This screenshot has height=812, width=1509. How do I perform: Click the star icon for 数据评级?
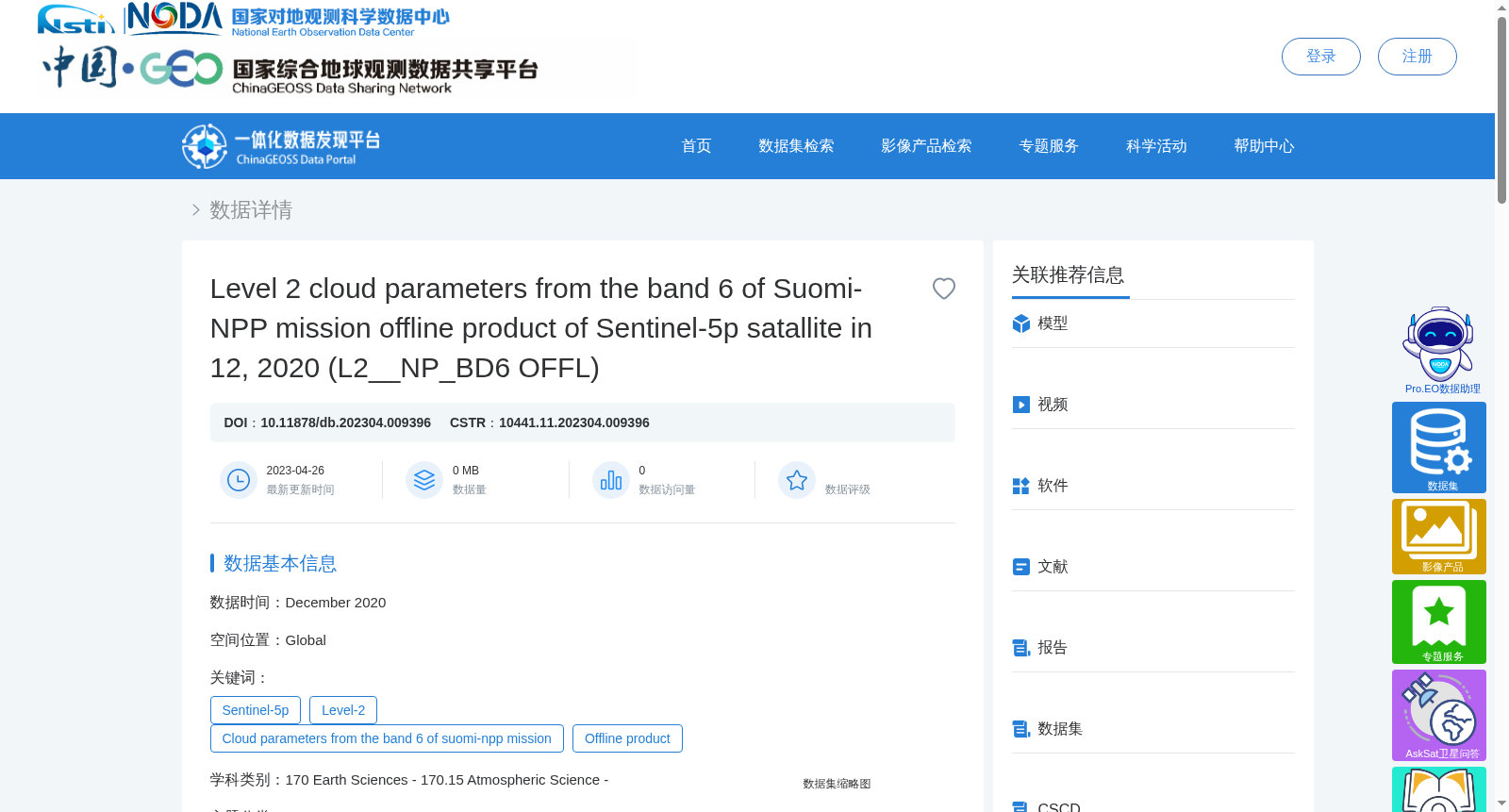[797, 480]
